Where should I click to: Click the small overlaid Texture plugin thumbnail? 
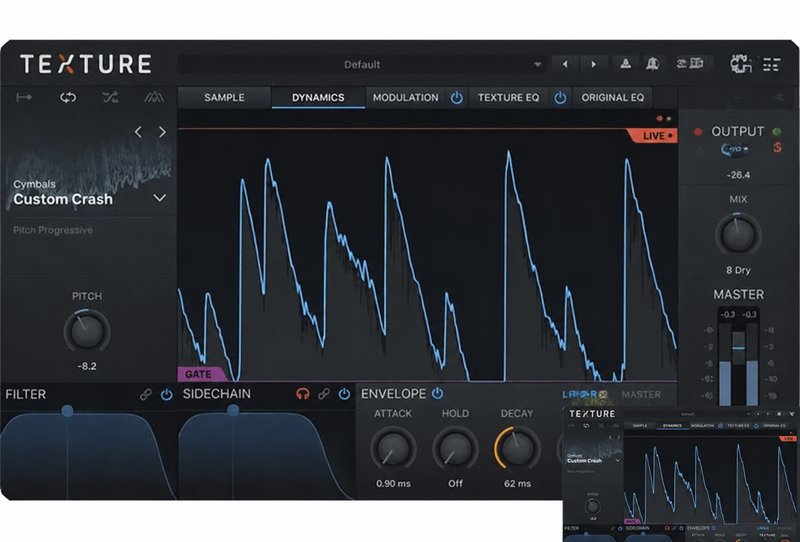coord(681,474)
